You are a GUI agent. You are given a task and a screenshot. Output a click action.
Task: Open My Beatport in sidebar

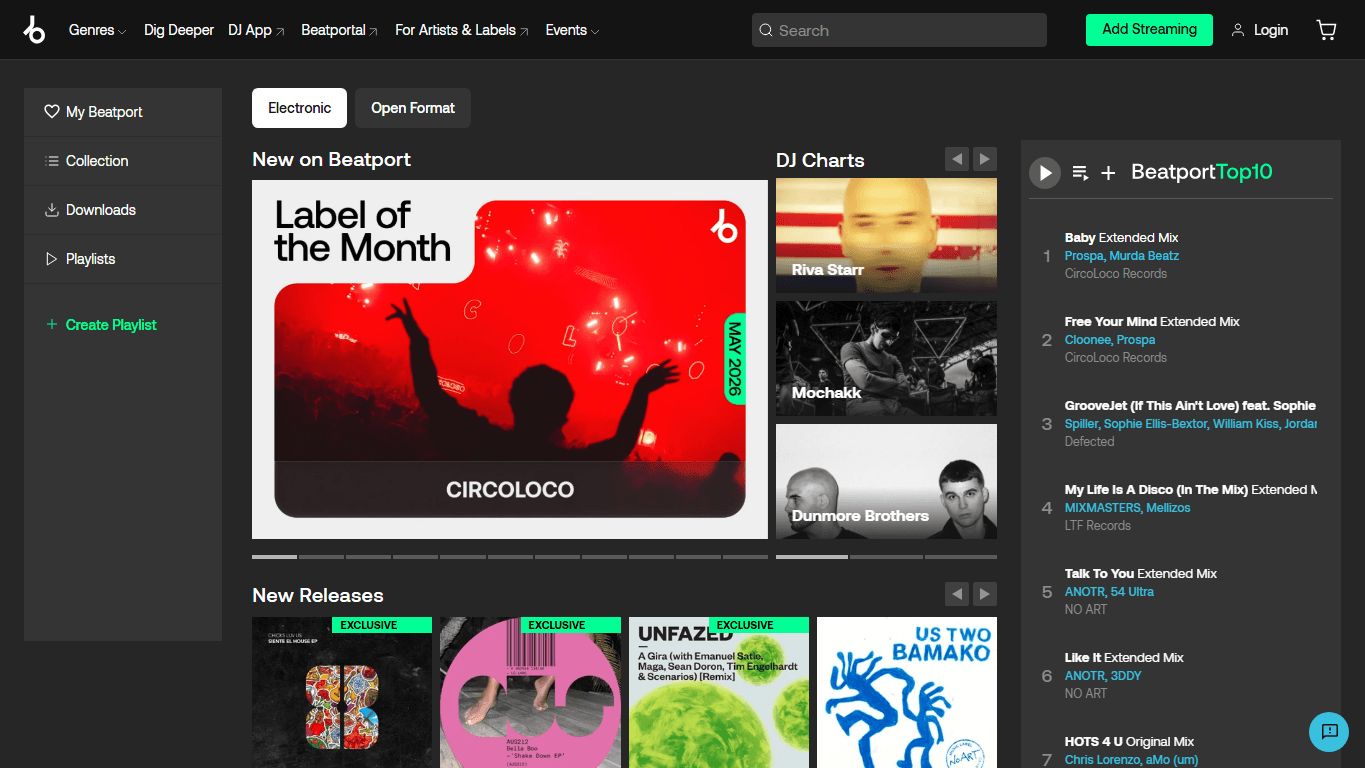123,112
